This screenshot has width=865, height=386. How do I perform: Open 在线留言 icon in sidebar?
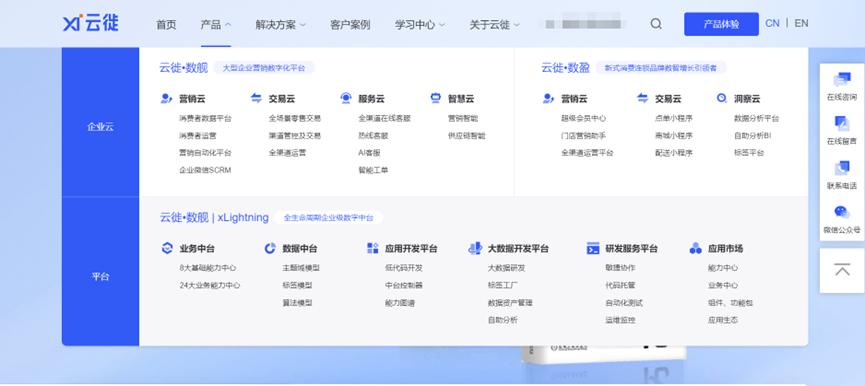(x=842, y=124)
